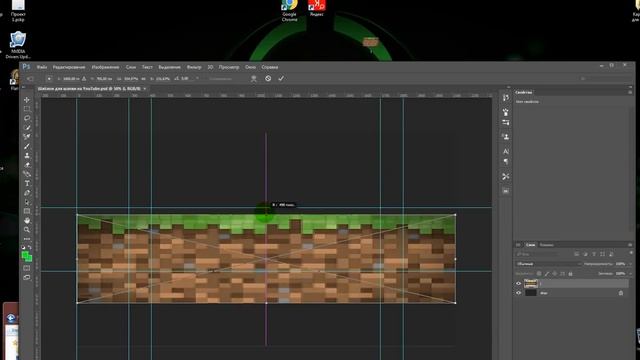This screenshot has height=360, width=640.
Task: Open the Adjustments sliders icon in dock
Action: [506, 122]
